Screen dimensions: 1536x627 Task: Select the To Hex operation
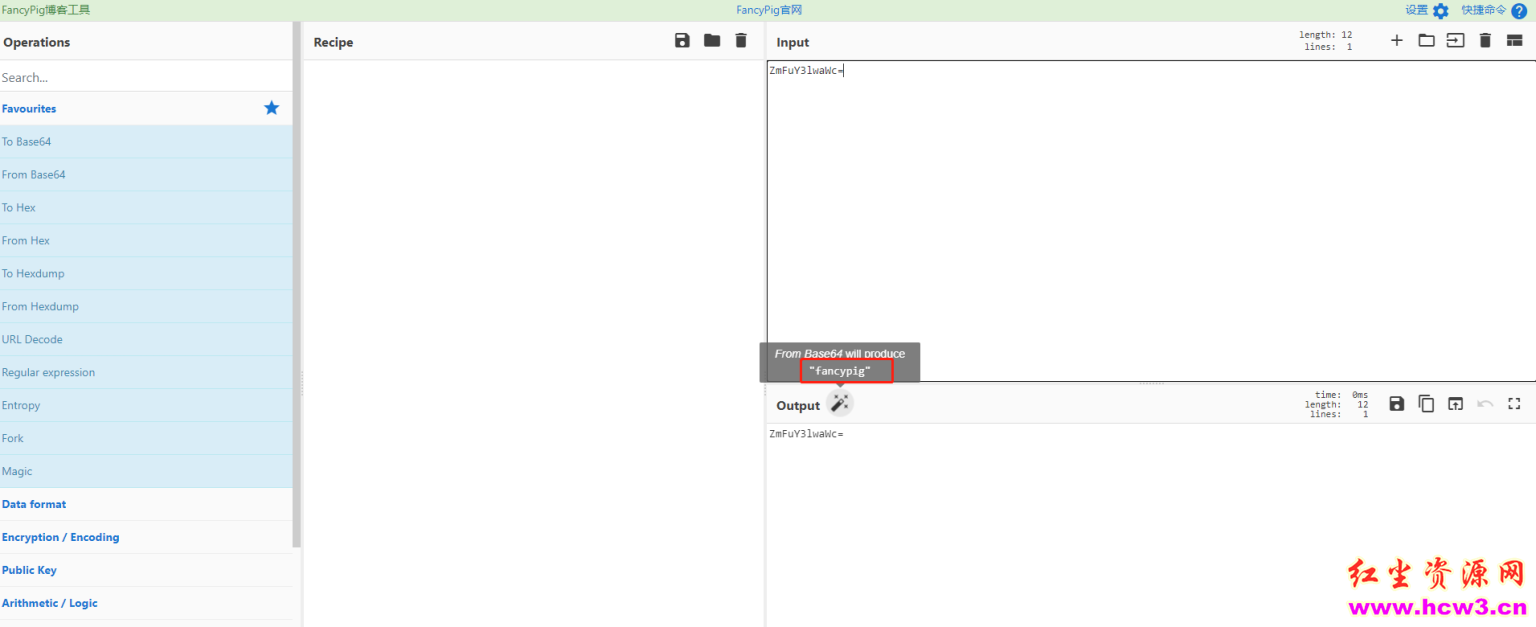tap(146, 207)
